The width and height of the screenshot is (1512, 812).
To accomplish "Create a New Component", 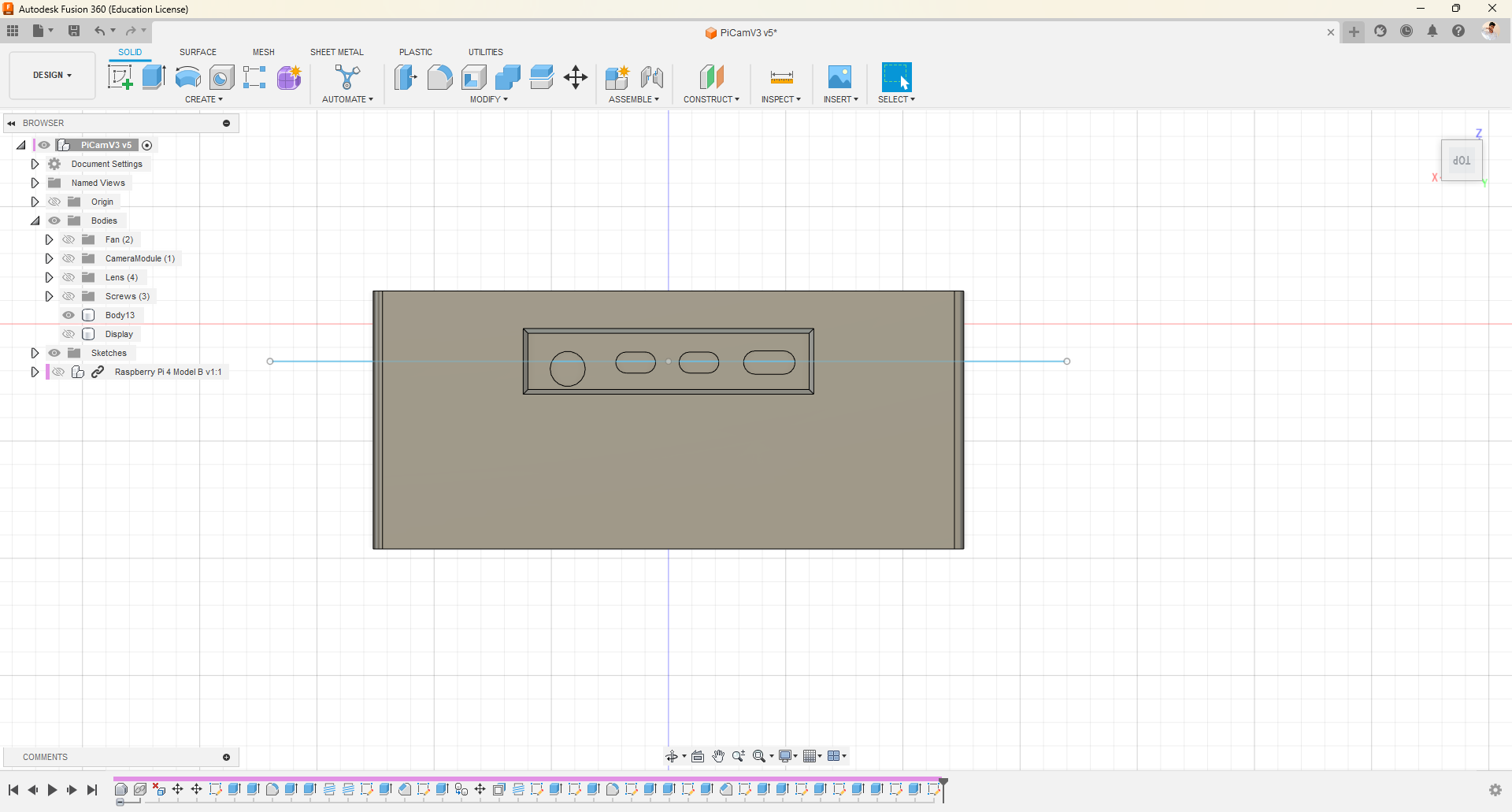I will [617, 77].
